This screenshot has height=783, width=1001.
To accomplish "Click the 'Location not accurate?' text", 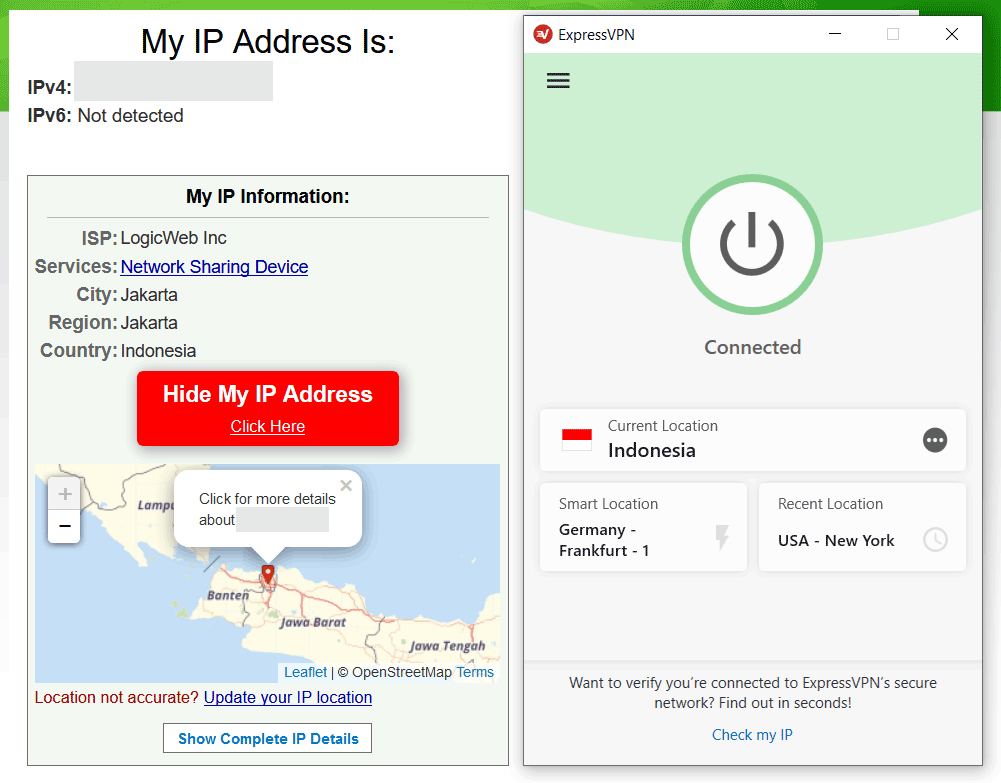I will (117, 697).
